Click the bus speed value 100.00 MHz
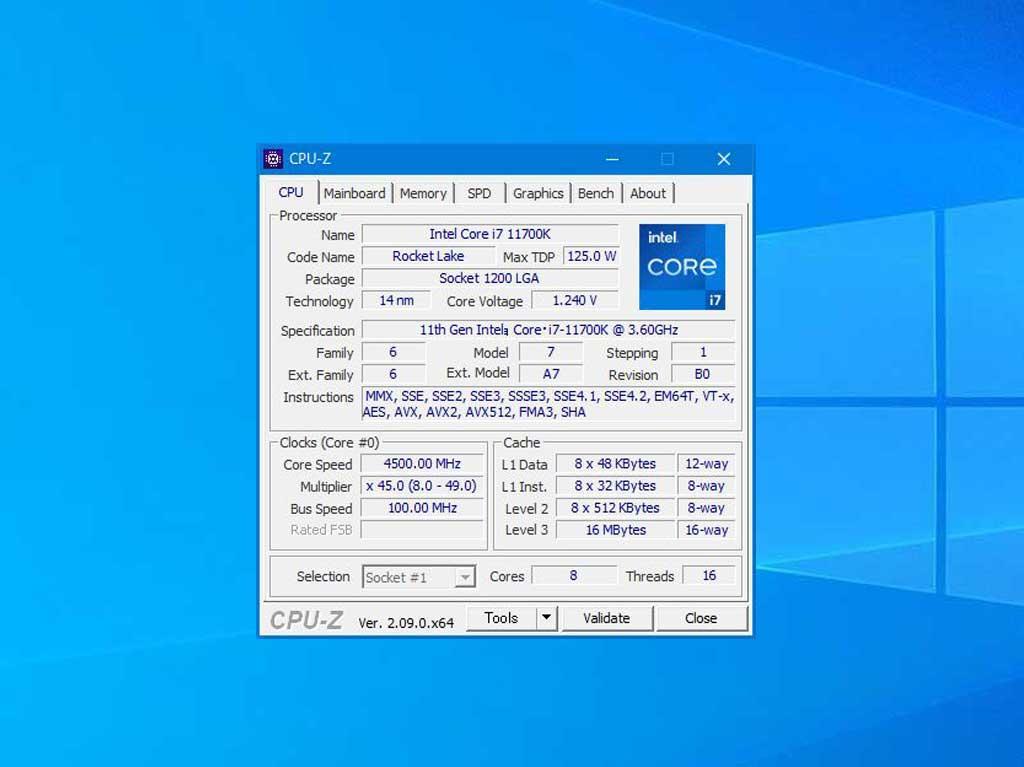Image resolution: width=1024 pixels, height=767 pixels. click(x=422, y=508)
